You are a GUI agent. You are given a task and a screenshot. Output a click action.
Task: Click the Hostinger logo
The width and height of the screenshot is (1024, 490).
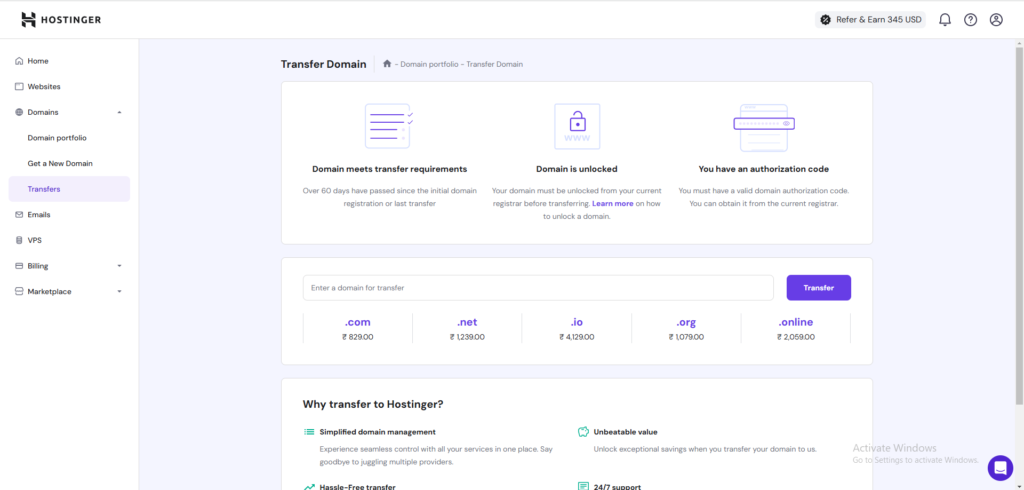point(61,20)
